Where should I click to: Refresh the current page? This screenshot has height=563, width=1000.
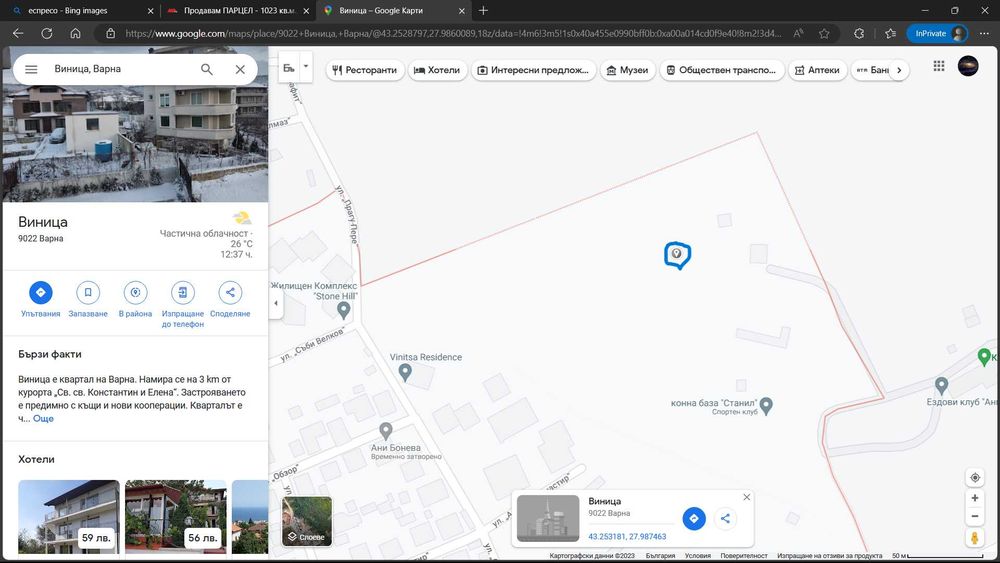47,33
